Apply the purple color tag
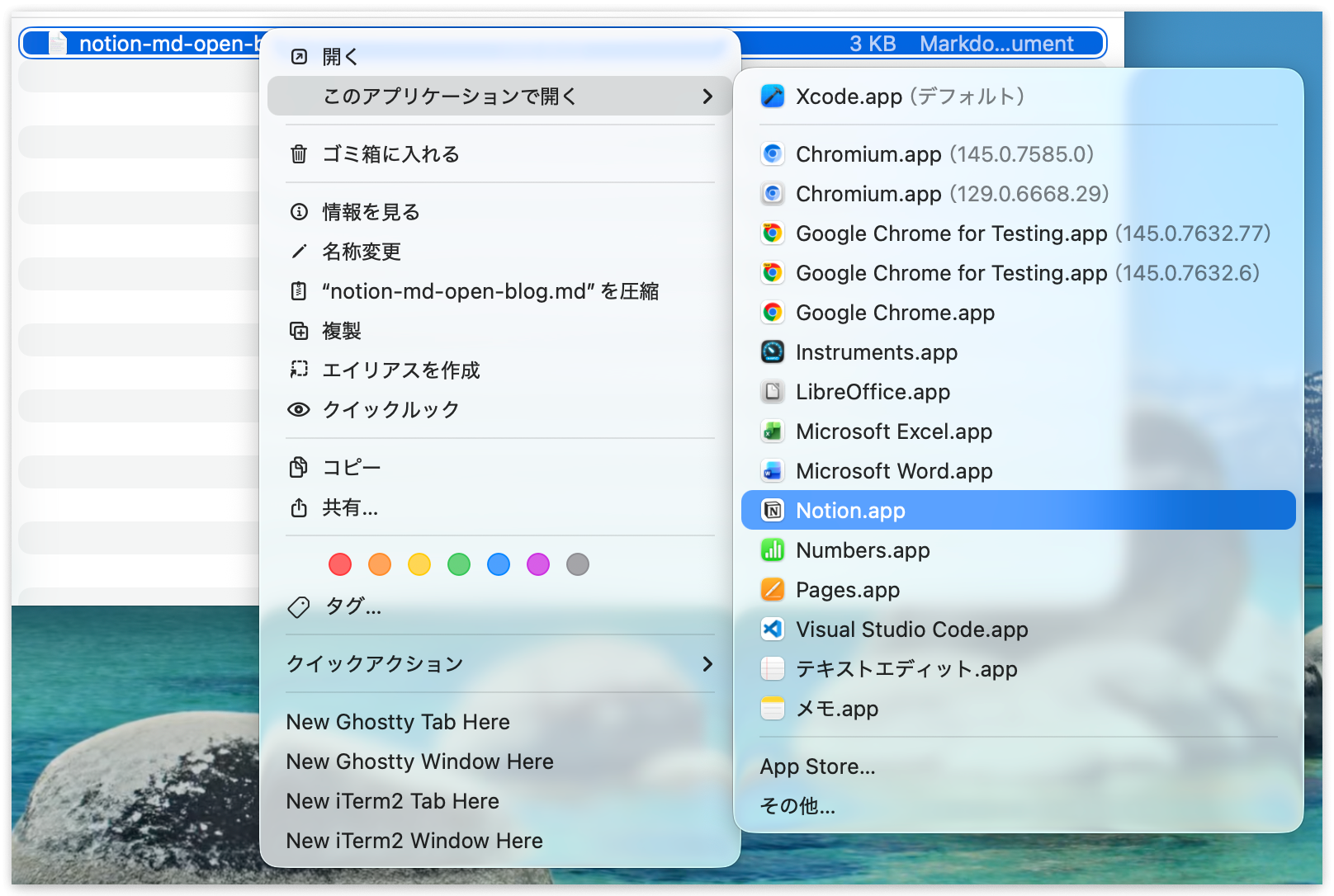This screenshot has width=1334, height=896. tap(538, 564)
